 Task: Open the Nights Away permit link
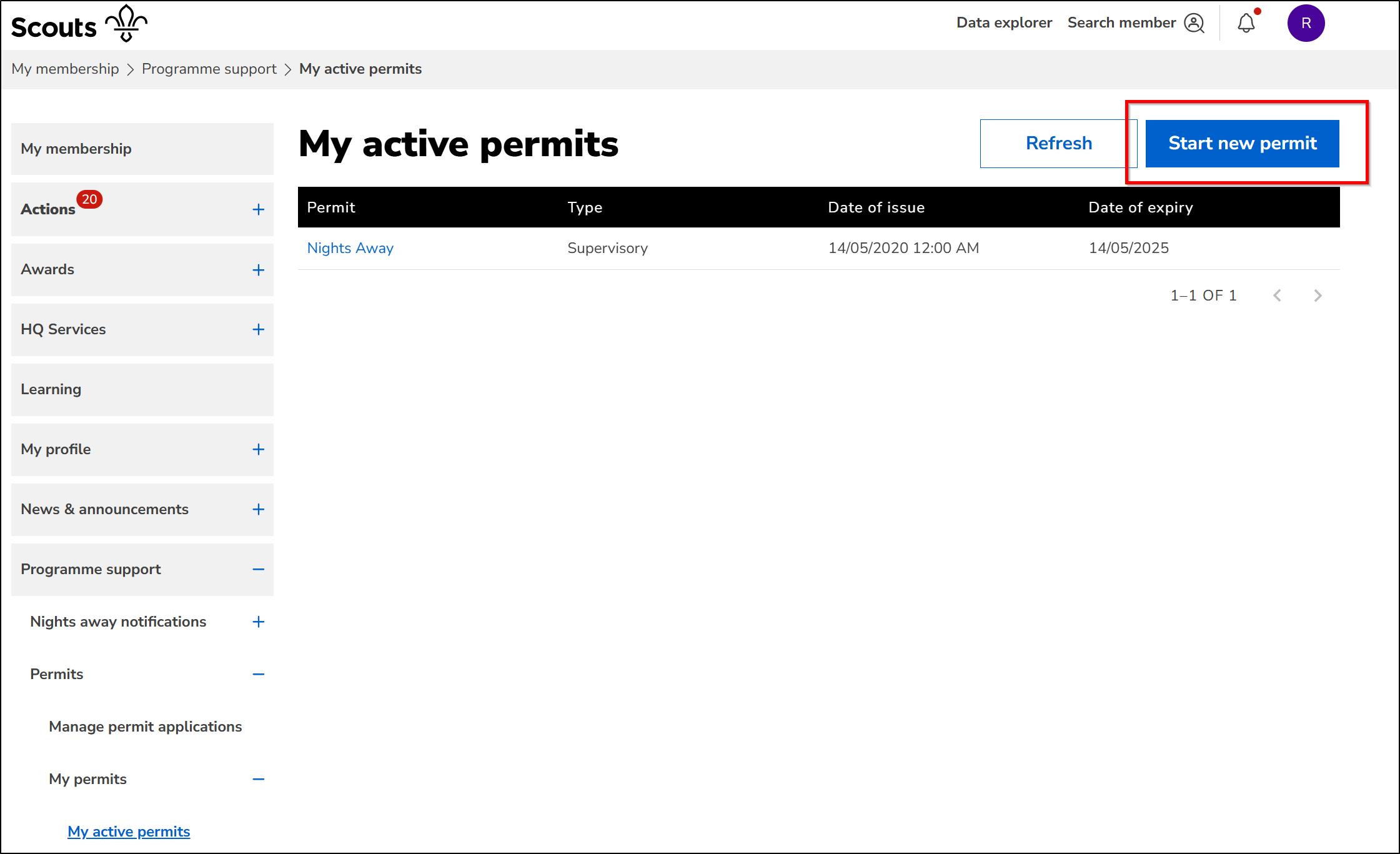click(x=350, y=248)
